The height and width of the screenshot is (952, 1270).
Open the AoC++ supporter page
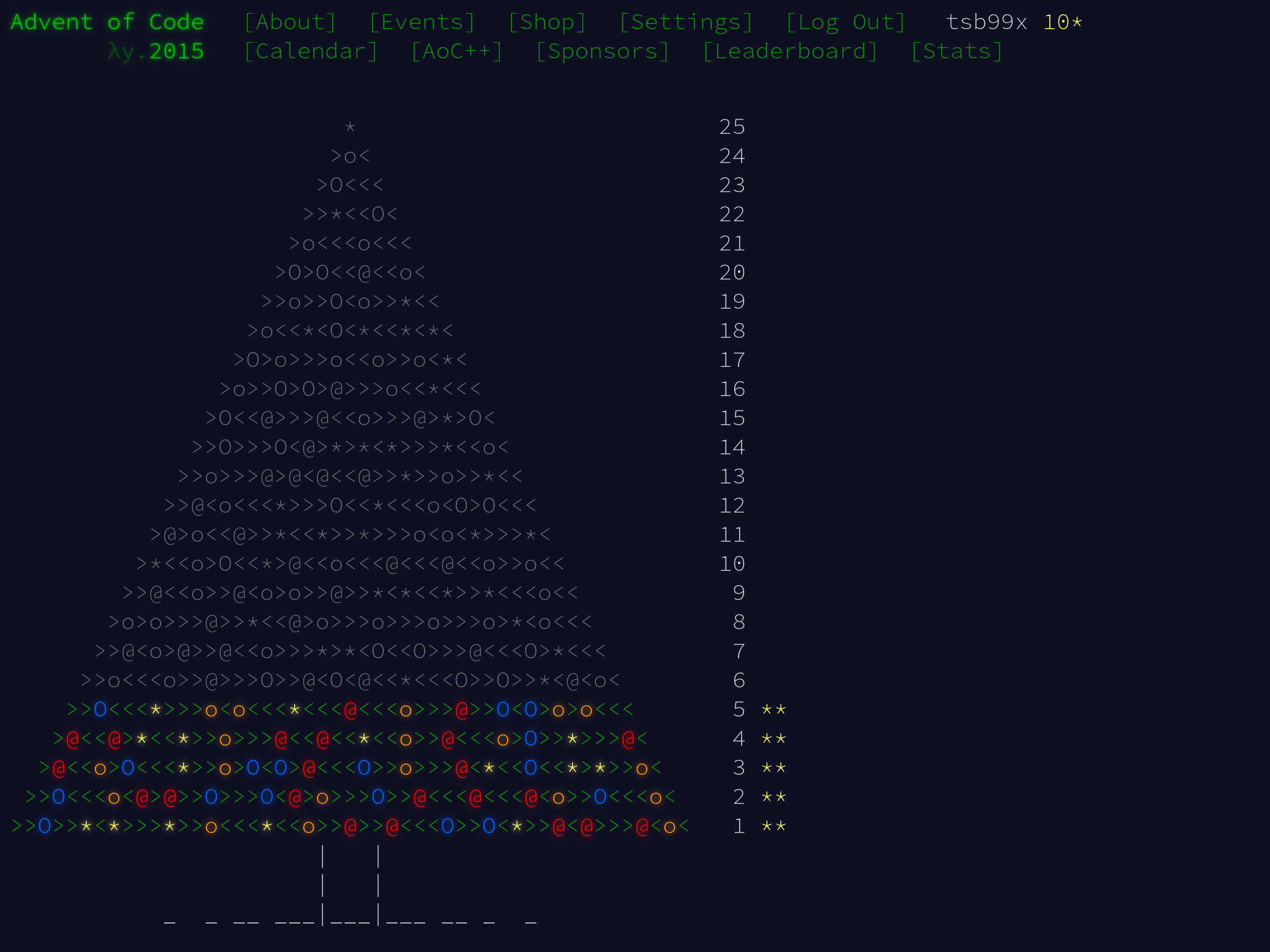[x=456, y=51]
